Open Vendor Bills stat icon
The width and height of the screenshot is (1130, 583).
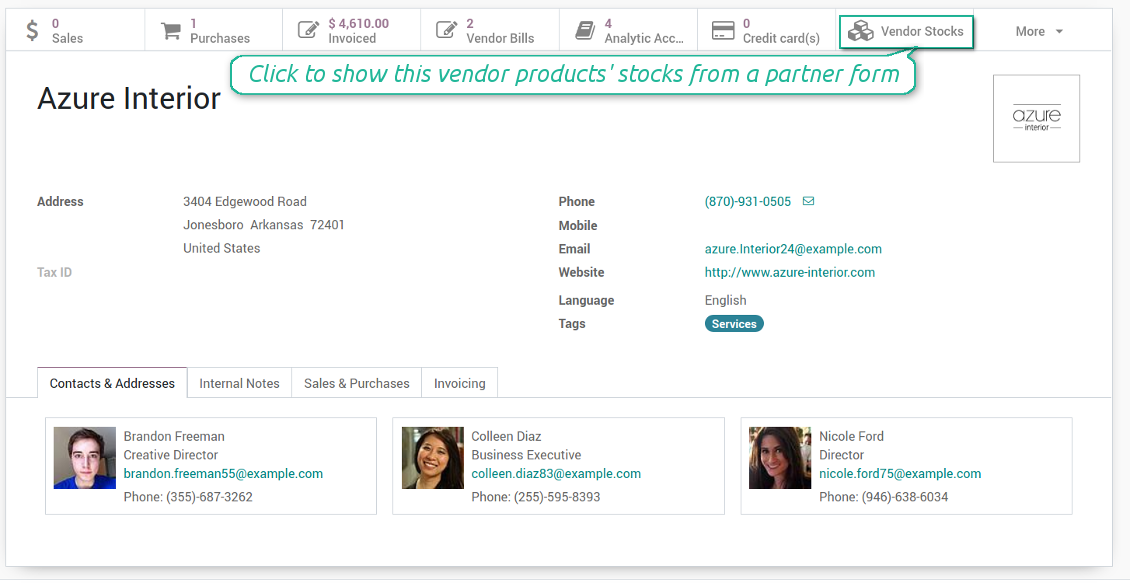[447, 31]
